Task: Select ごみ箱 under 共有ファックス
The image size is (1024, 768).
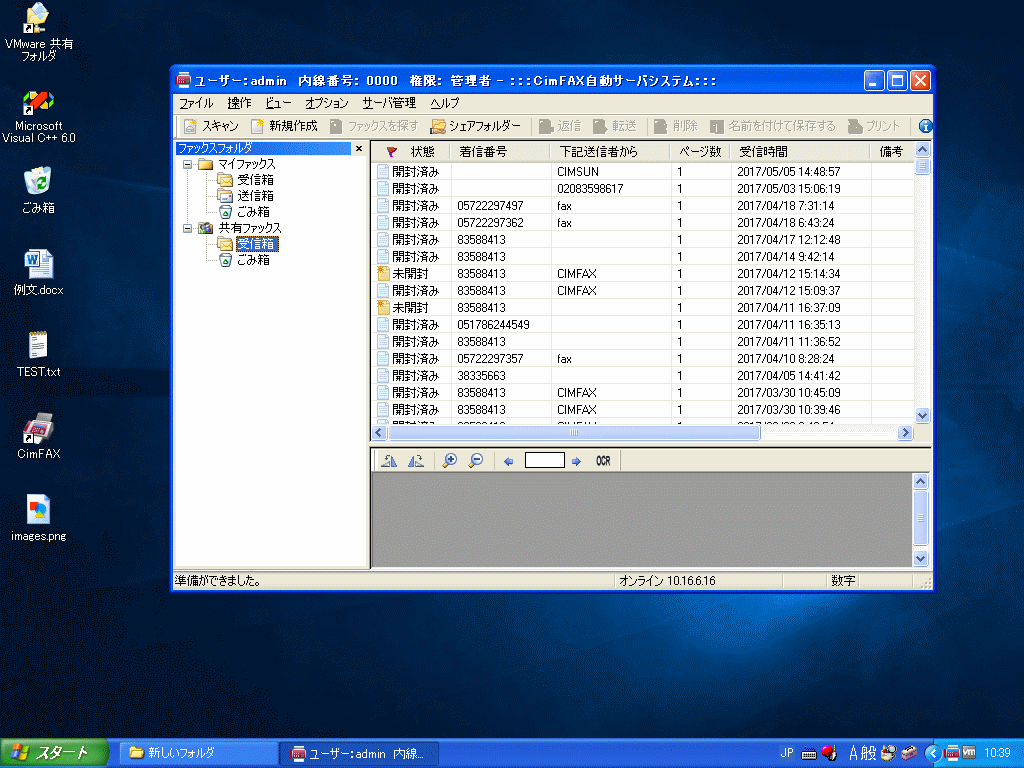Action: click(253, 260)
